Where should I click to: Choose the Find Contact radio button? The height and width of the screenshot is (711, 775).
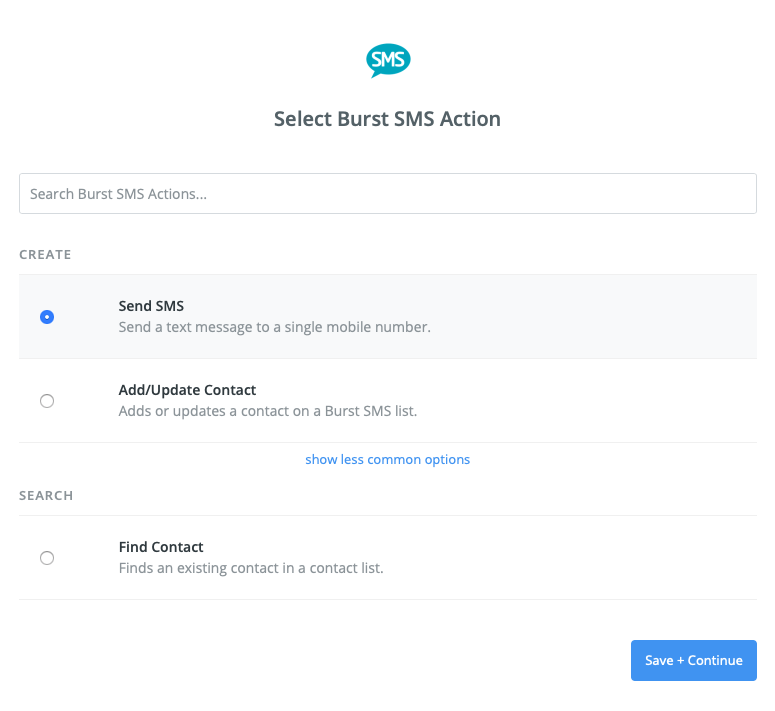47,558
